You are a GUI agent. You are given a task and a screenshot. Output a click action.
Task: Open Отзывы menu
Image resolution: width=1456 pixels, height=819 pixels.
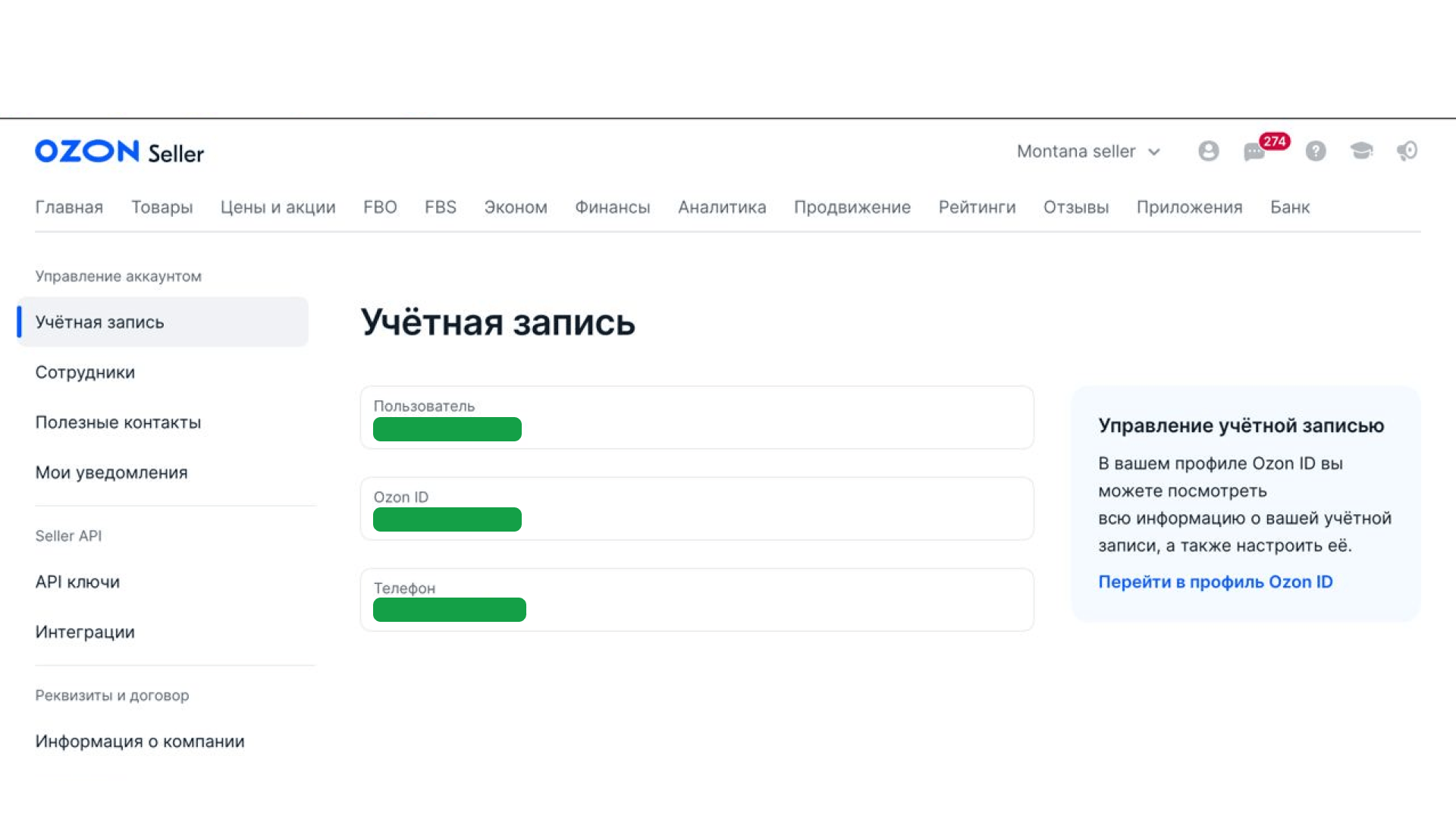point(1076,207)
